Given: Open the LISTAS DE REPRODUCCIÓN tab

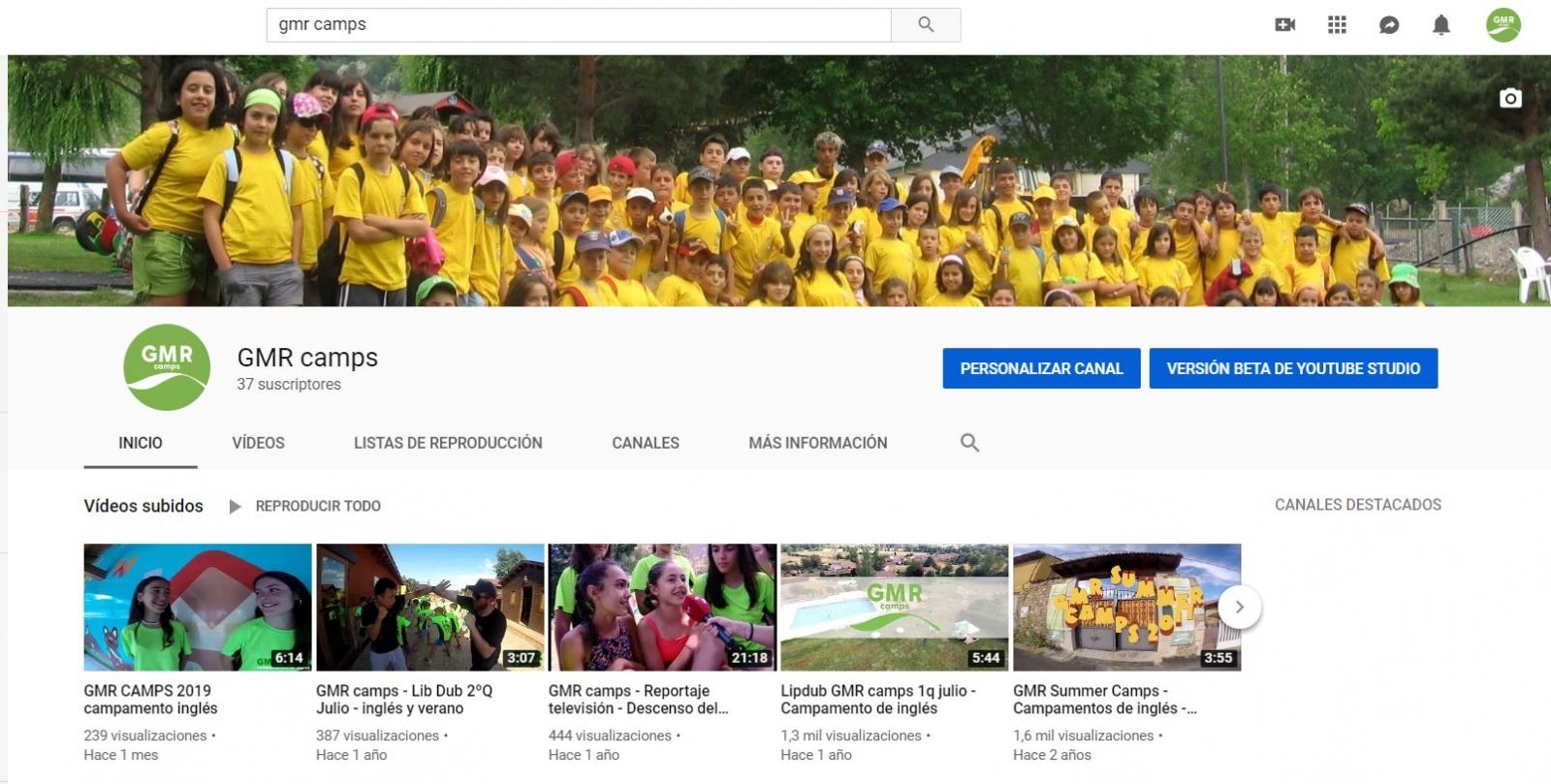Looking at the screenshot, I should click(x=448, y=443).
